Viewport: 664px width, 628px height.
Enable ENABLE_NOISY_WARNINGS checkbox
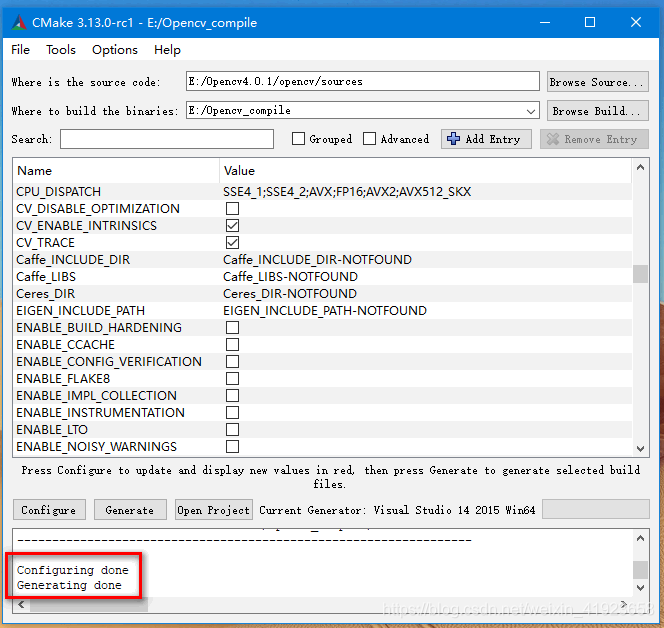pyautogui.click(x=232, y=446)
